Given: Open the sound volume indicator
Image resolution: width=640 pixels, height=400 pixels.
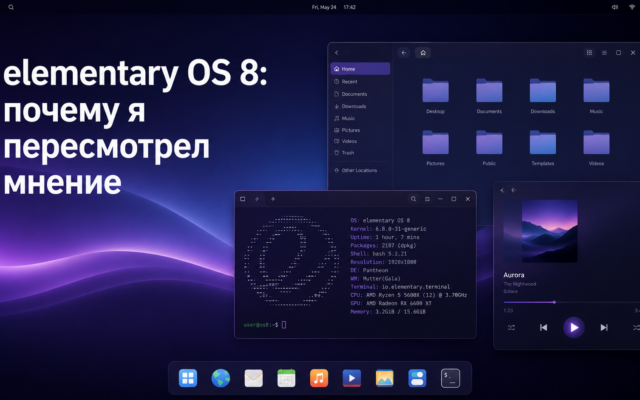Looking at the screenshot, I should [615, 7].
